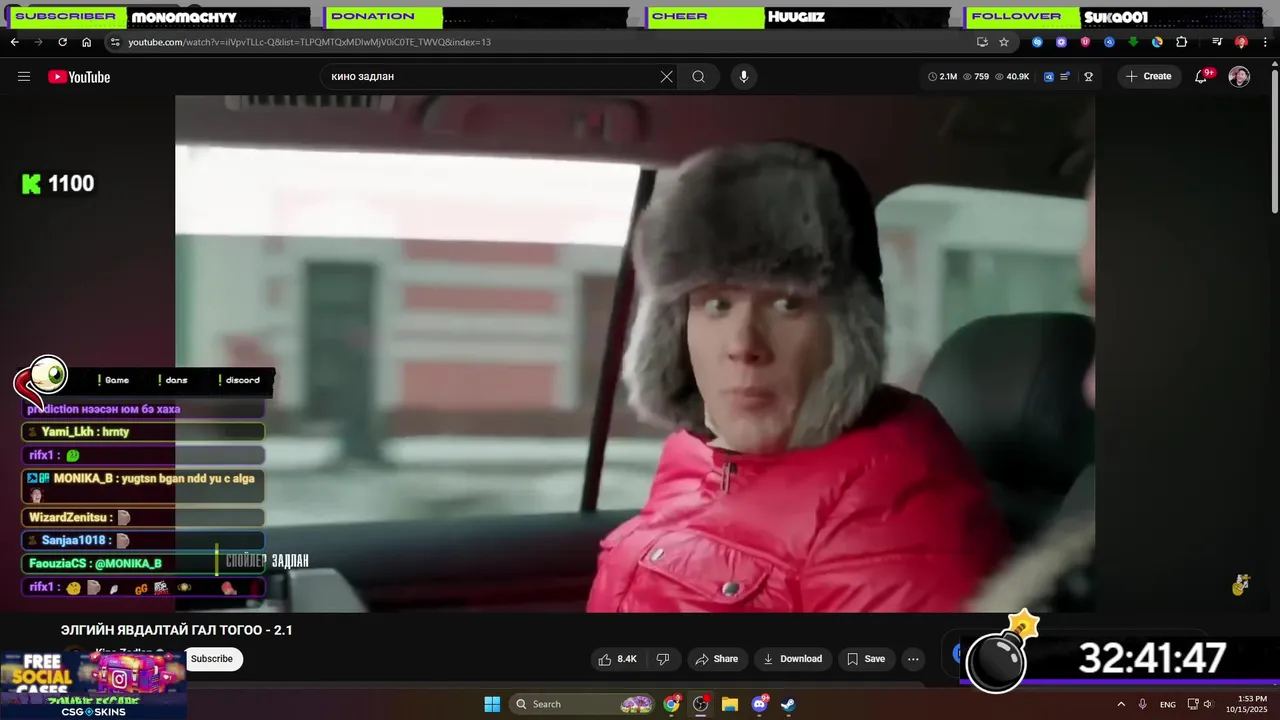The height and width of the screenshot is (720, 1280).
Task: Click video title ЭЛГИЙН ЯВДАЛТАЙ ГАЛ ТОГОО
Action: tap(177, 630)
